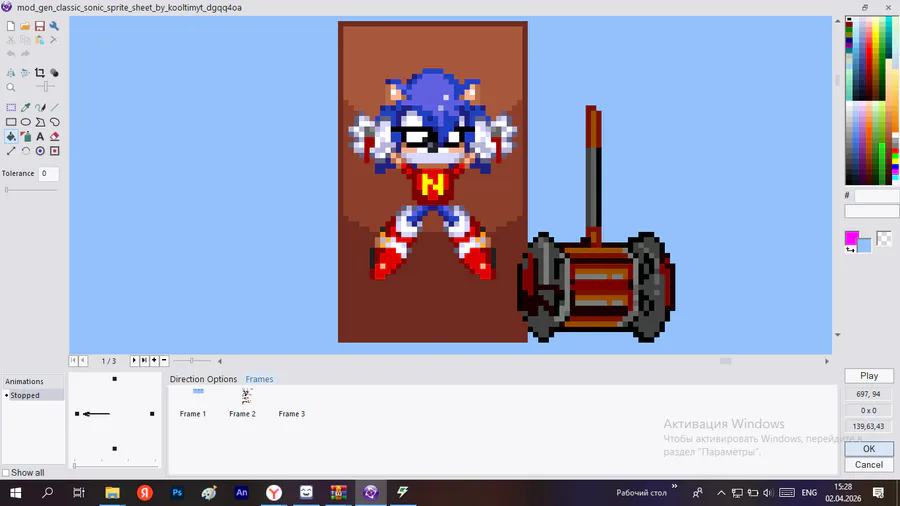The width and height of the screenshot is (900, 506).
Task: Click the New (clear image) icon
Action: pos(11,26)
